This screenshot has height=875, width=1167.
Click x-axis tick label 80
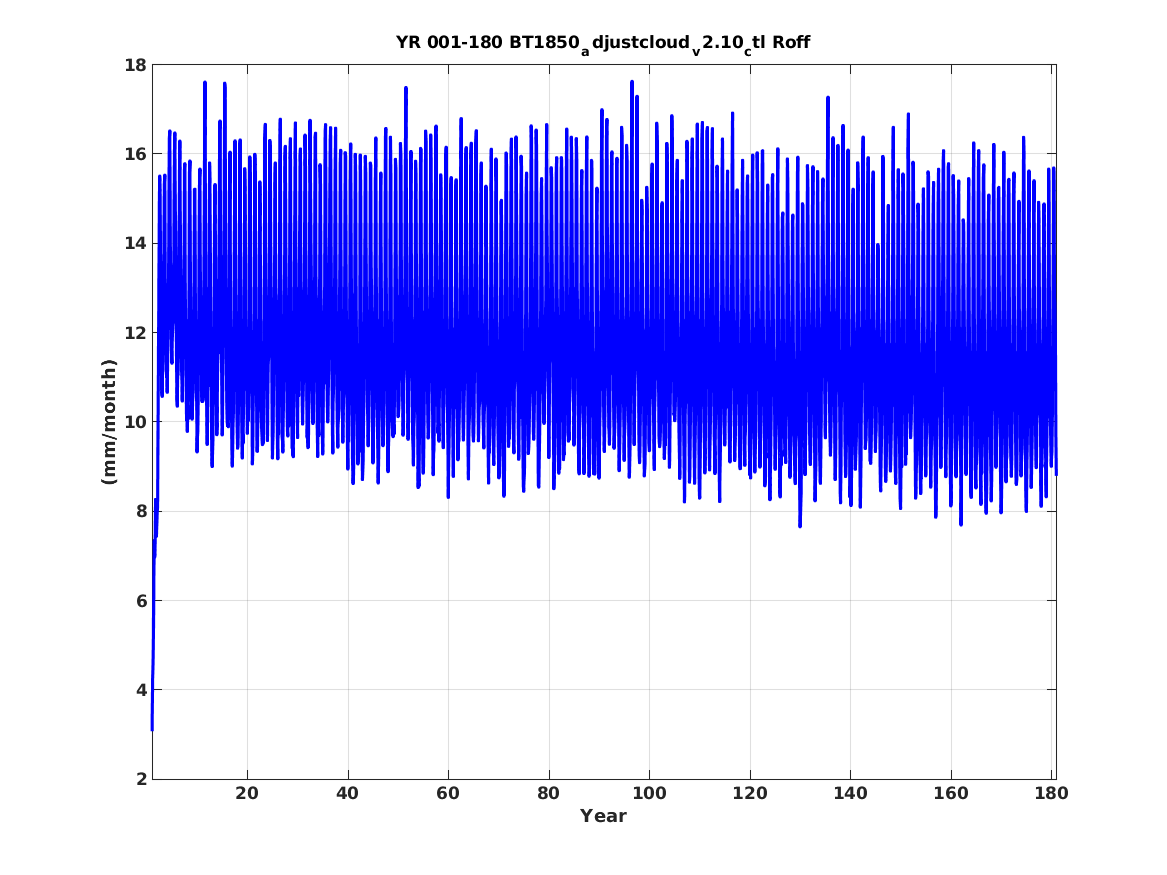click(549, 793)
